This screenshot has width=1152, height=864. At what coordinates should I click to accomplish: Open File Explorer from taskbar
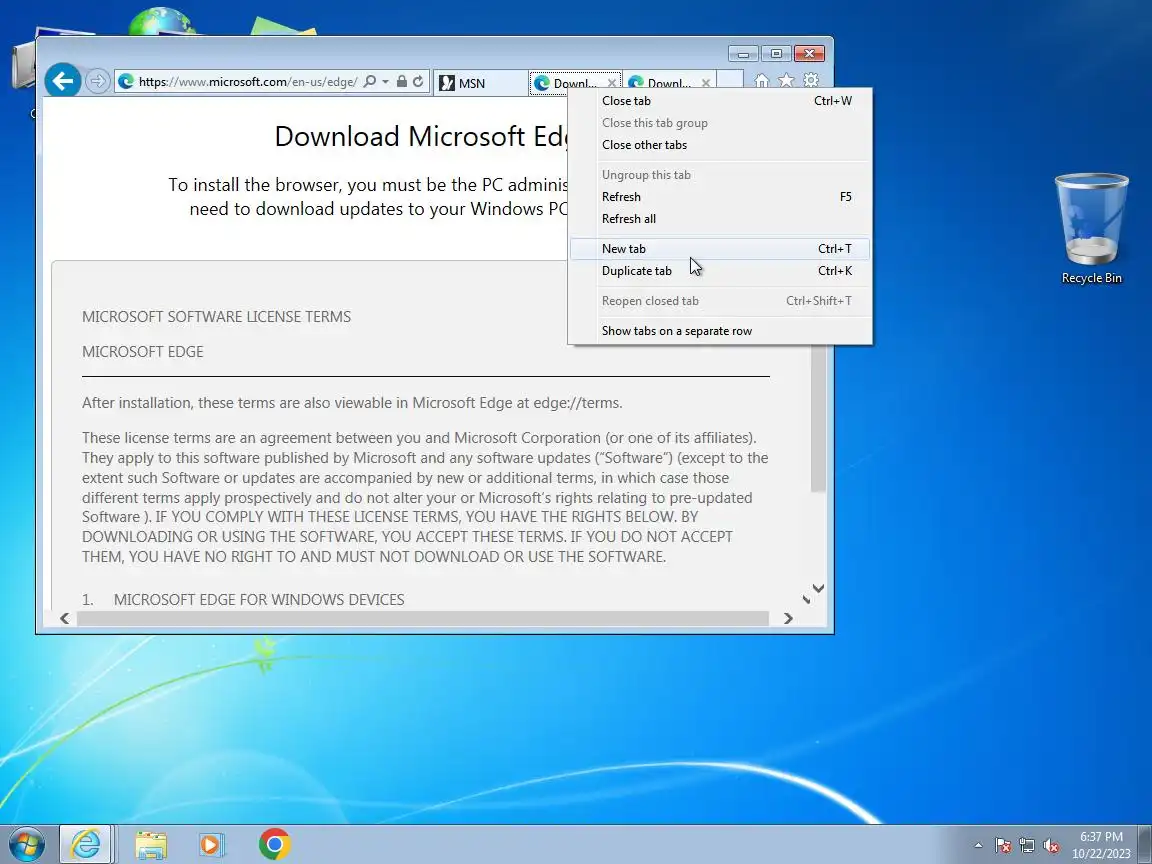(151, 844)
